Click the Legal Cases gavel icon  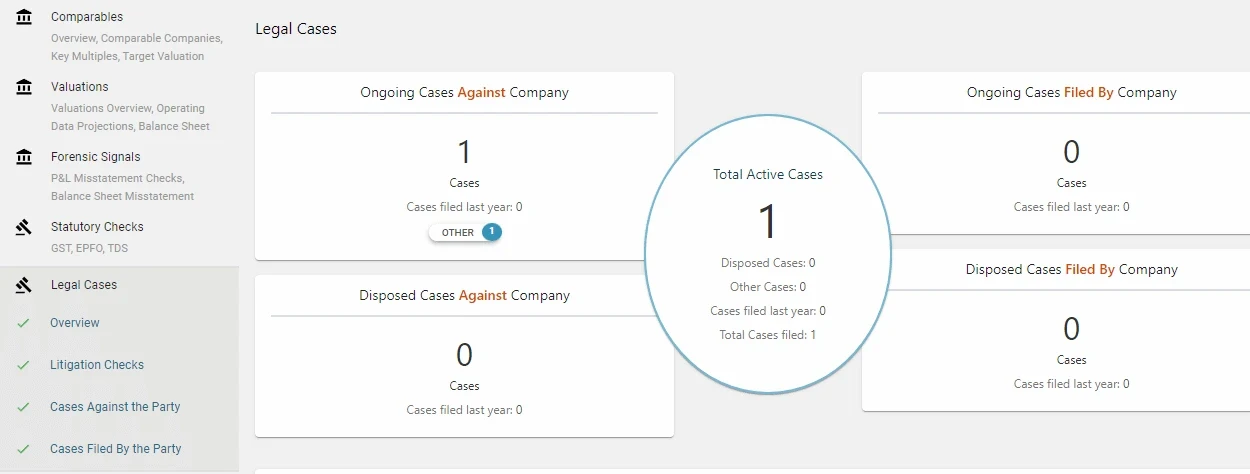pos(24,285)
